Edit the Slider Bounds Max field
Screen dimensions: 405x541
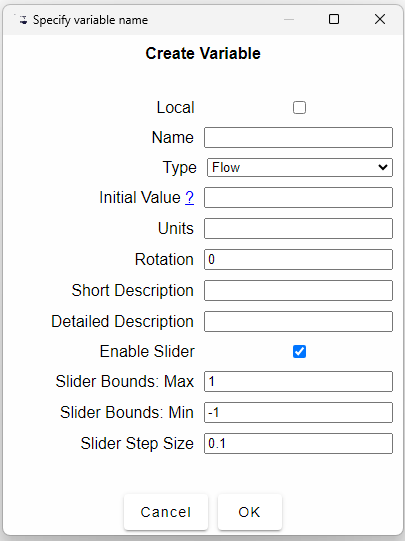(x=298, y=381)
